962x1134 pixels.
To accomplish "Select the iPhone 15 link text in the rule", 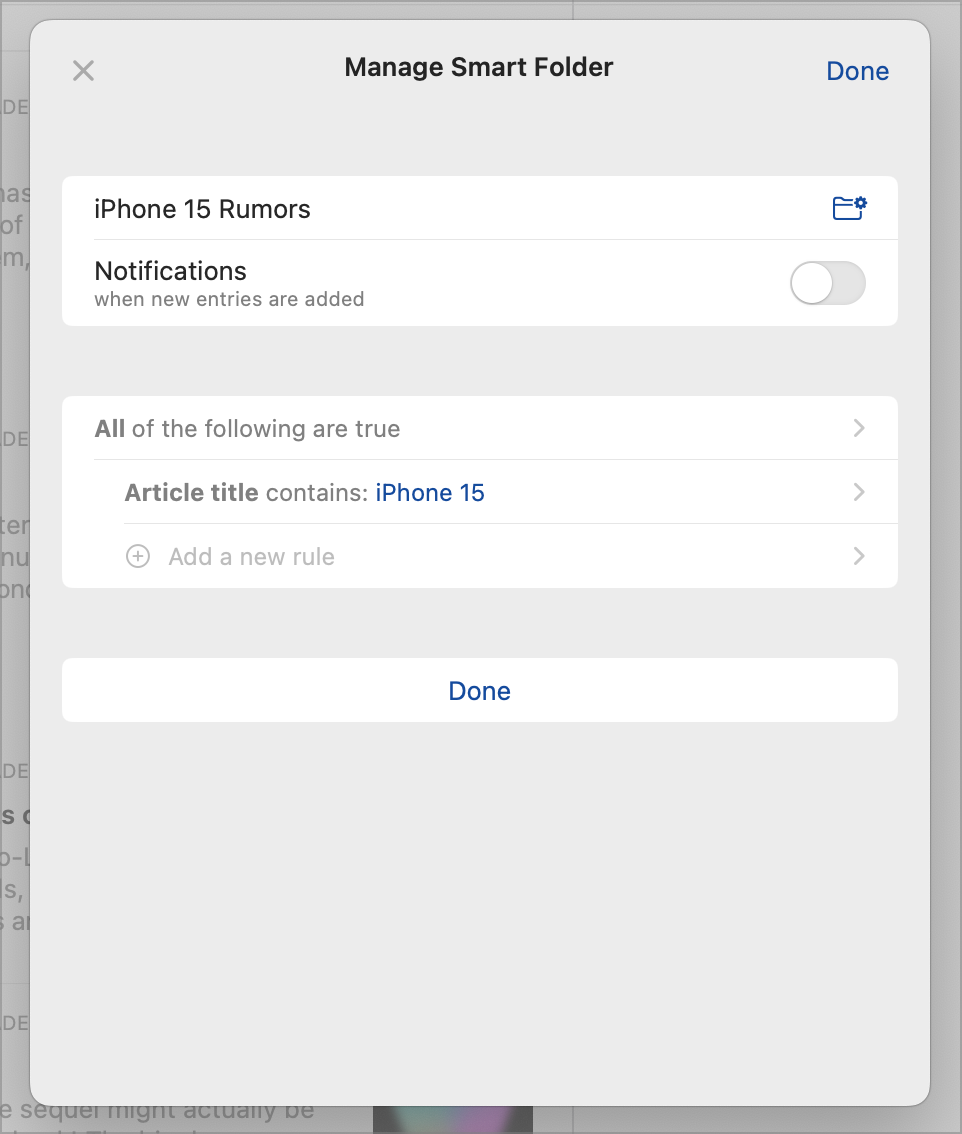I will pyautogui.click(x=430, y=492).
